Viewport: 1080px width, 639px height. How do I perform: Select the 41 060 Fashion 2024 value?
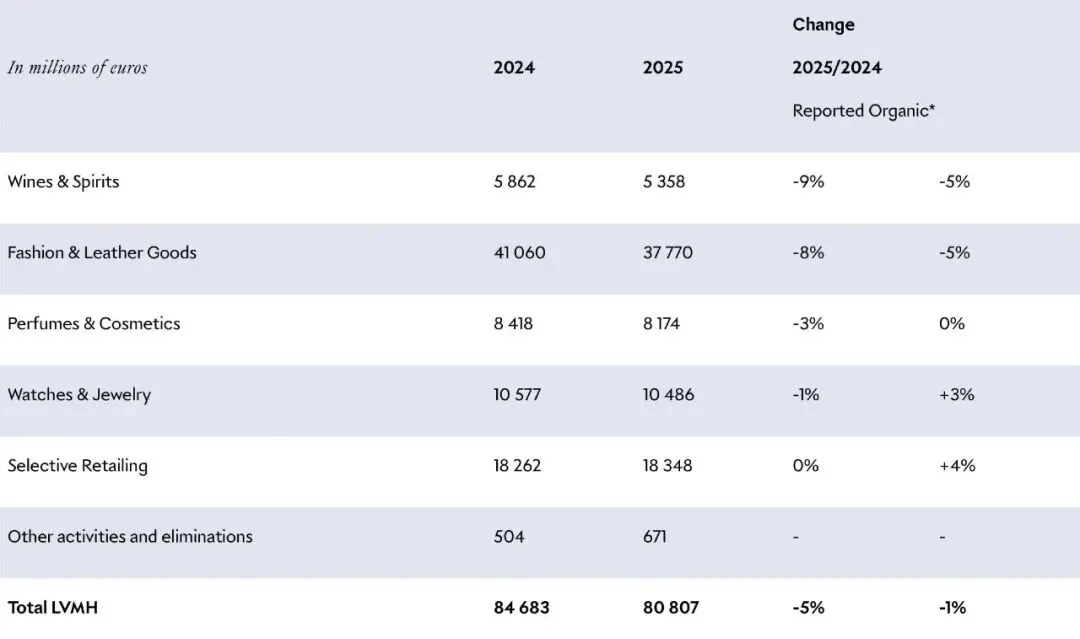519,253
